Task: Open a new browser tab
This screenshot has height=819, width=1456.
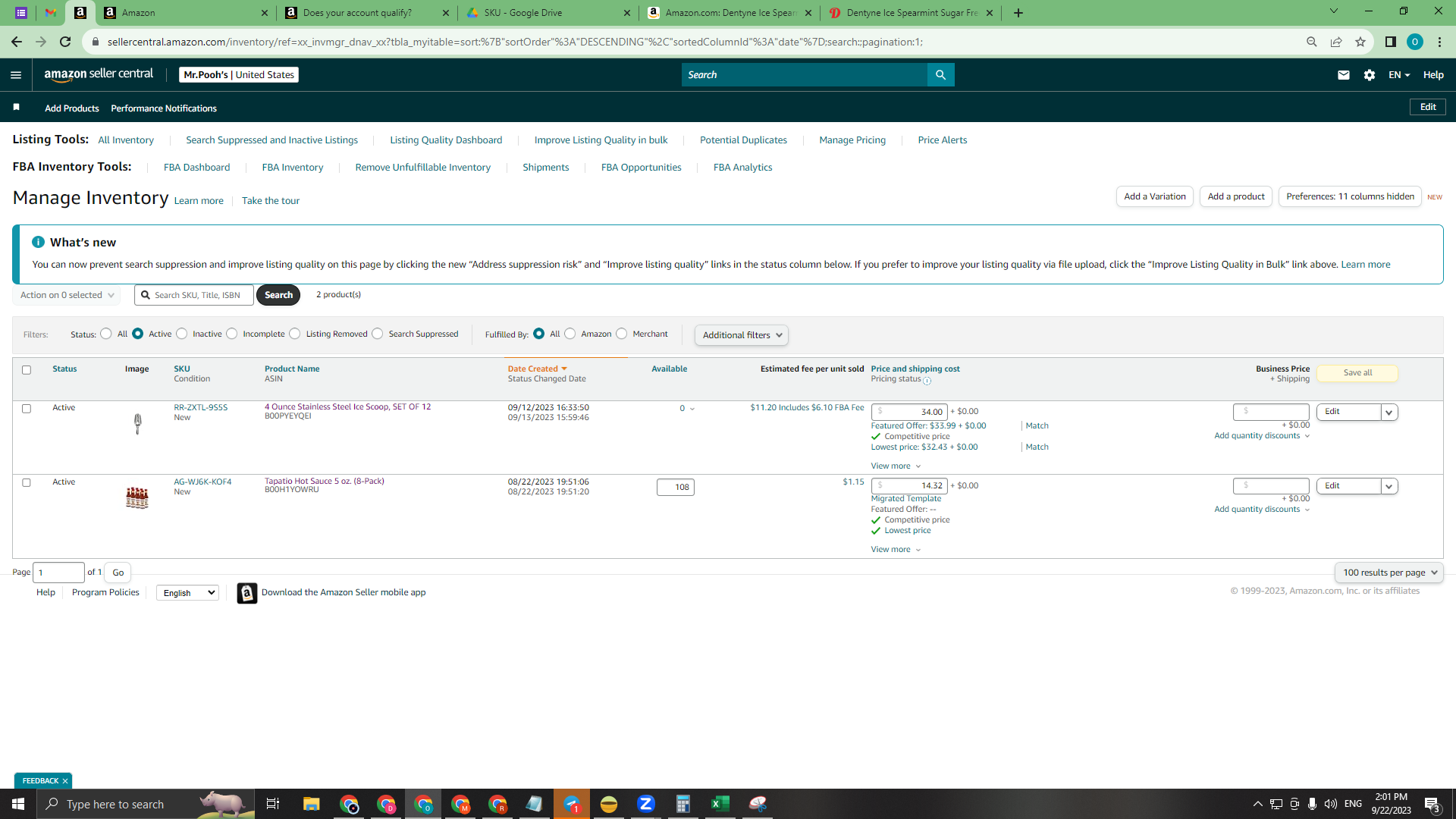Action: pyautogui.click(x=1018, y=13)
